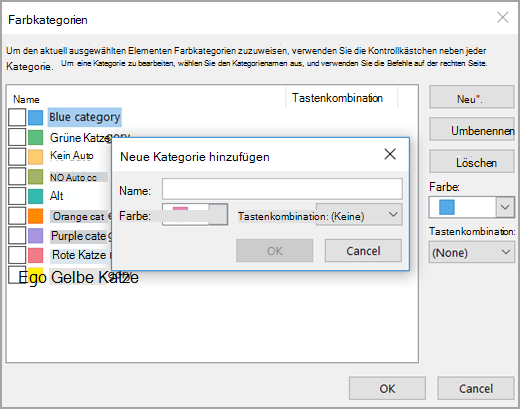Expand the Tastenkombination (Keine) dropdown

pos(359,215)
